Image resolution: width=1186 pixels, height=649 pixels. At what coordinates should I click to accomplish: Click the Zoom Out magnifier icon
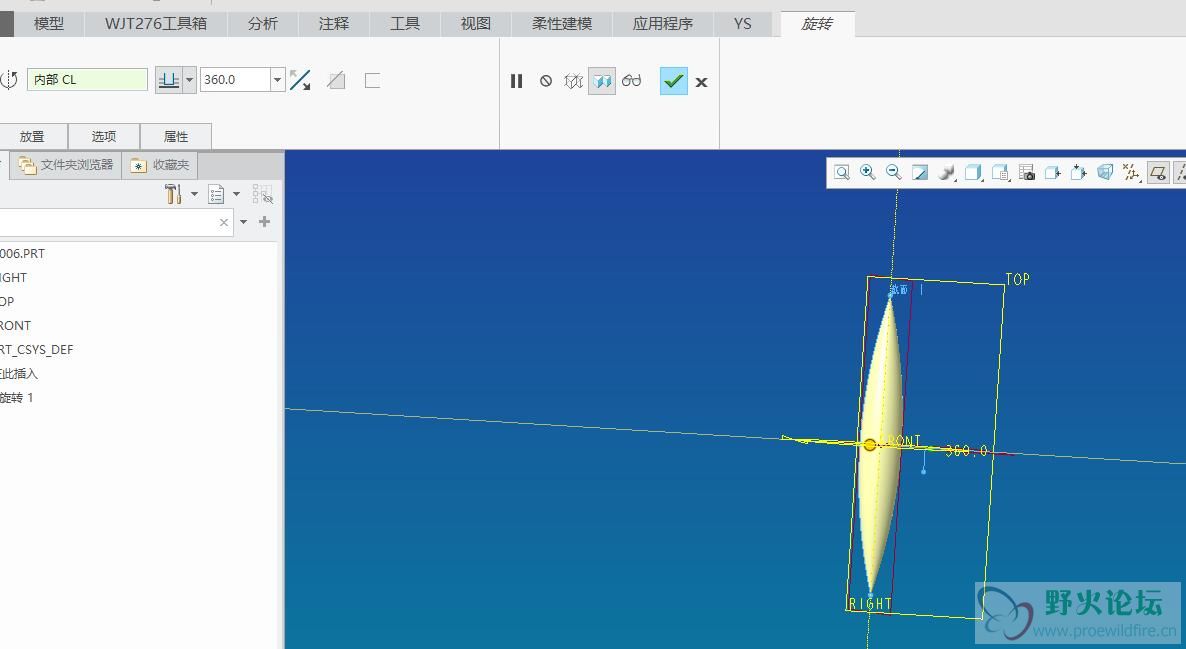pyautogui.click(x=893, y=172)
